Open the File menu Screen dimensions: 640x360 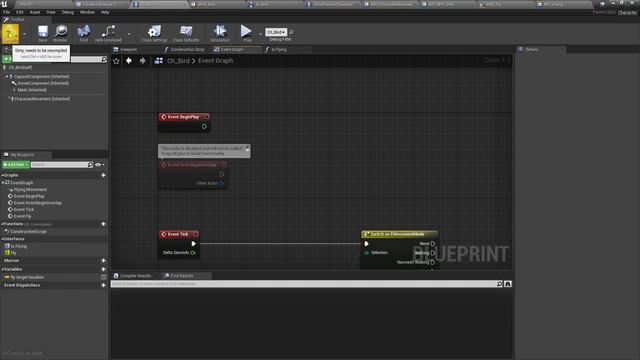point(6,12)
